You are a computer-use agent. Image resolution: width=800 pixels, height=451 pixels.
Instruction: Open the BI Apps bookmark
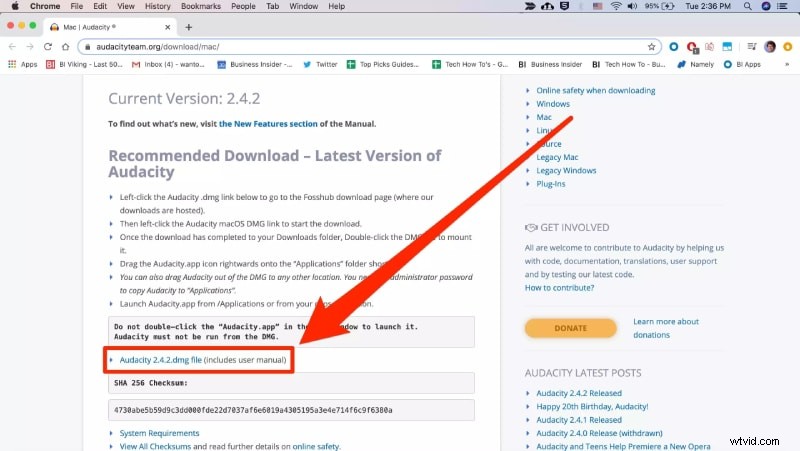[742, 64]
